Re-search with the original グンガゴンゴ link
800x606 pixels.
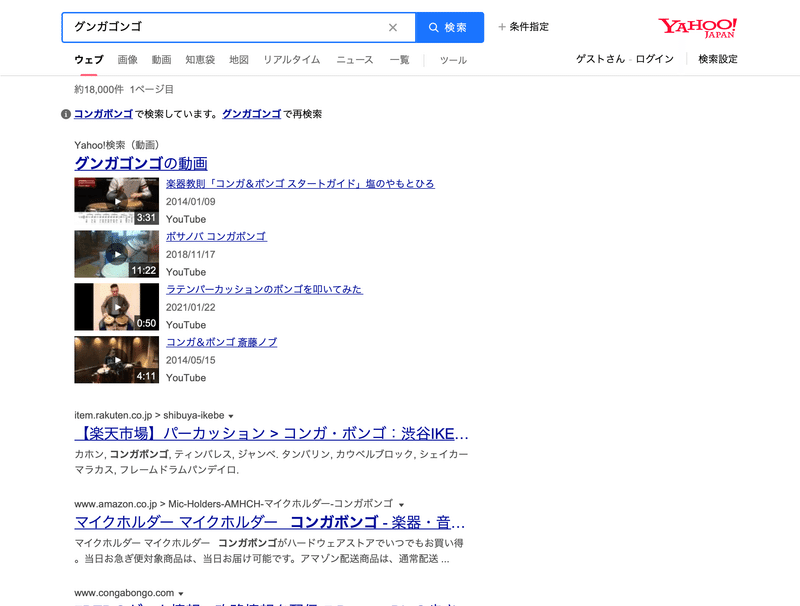(x=252, y=114)
